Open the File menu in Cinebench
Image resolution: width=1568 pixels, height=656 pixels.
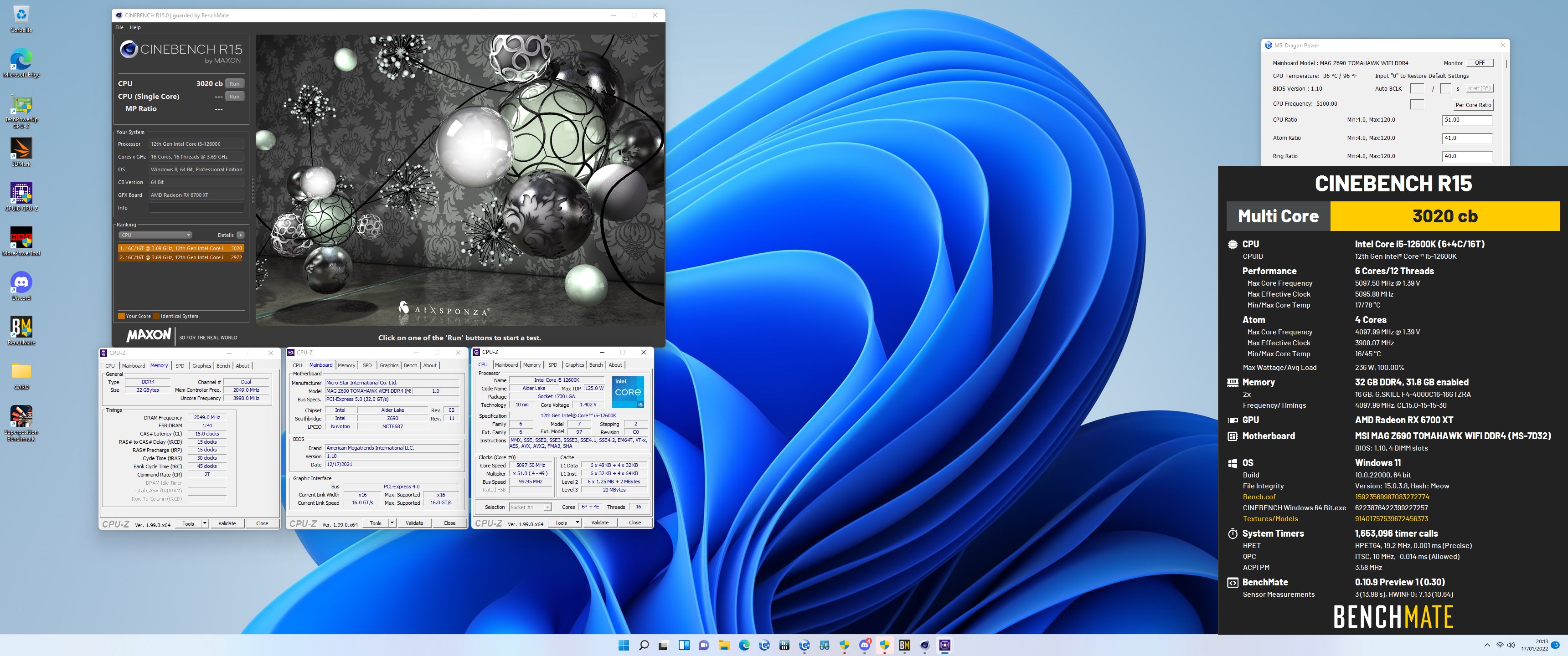click(119, 27)
